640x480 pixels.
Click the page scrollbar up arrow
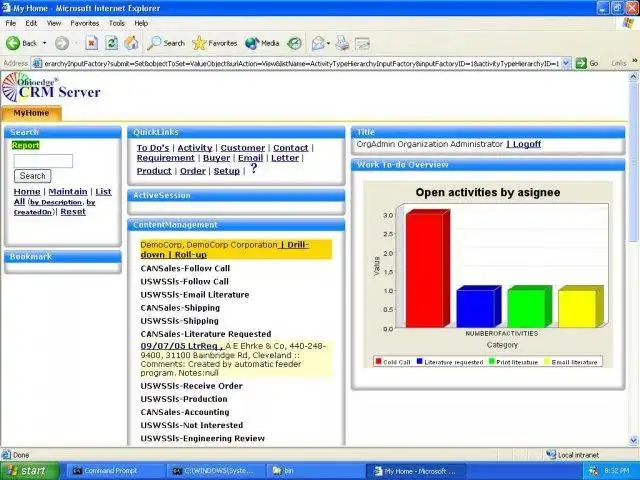(633, 77)
